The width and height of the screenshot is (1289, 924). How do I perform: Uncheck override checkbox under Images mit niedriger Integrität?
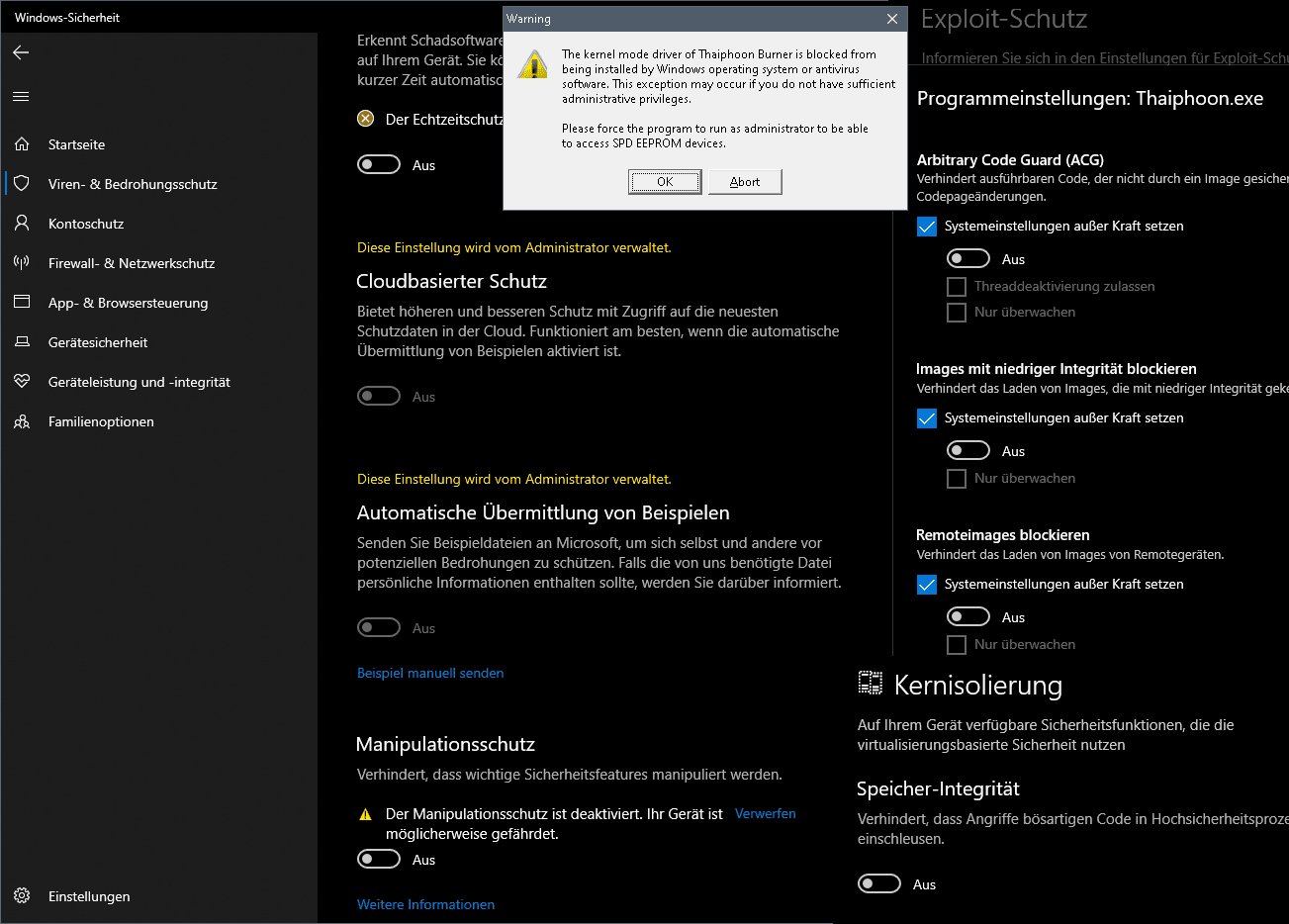[927, 418]
